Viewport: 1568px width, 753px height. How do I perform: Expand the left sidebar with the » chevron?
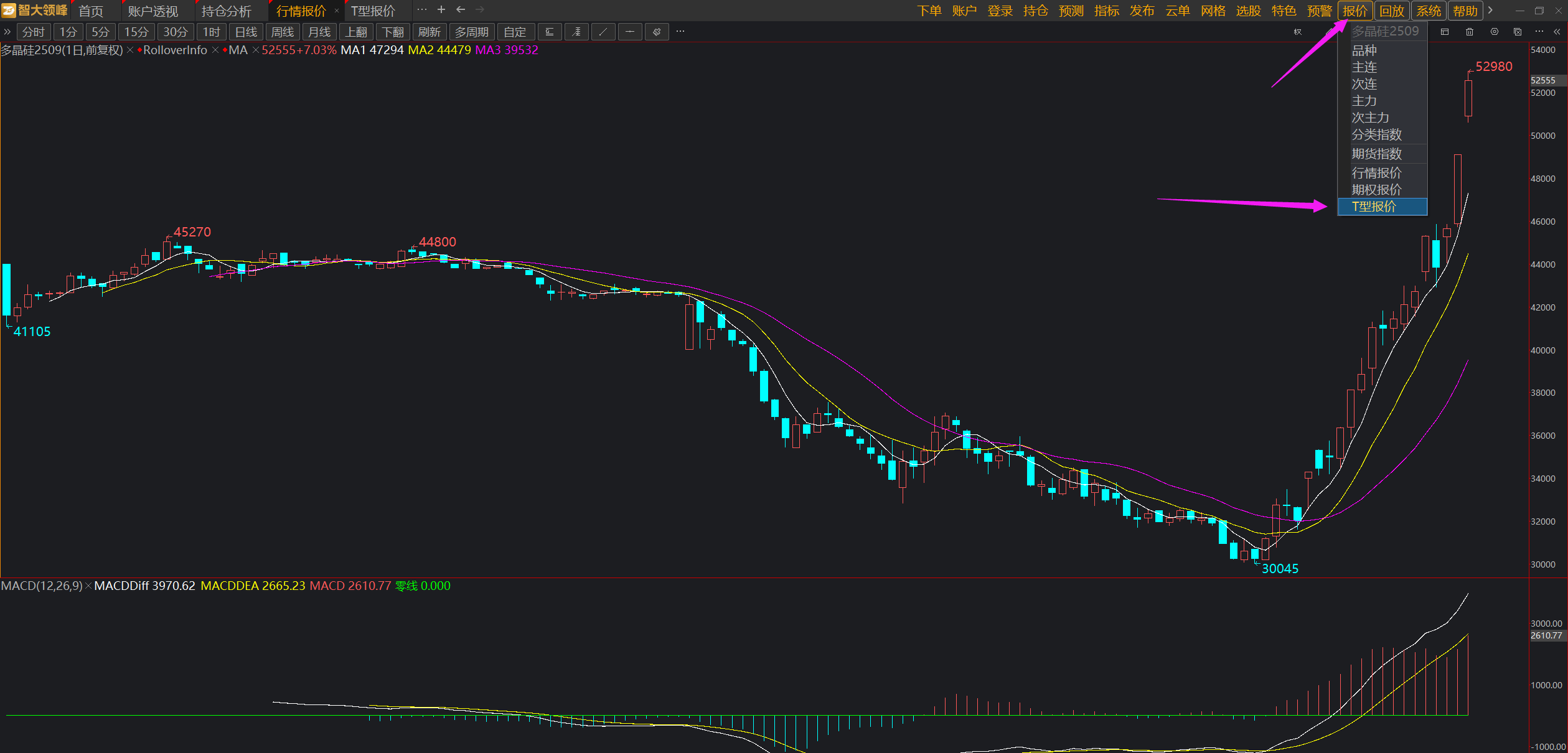(7, 32)
